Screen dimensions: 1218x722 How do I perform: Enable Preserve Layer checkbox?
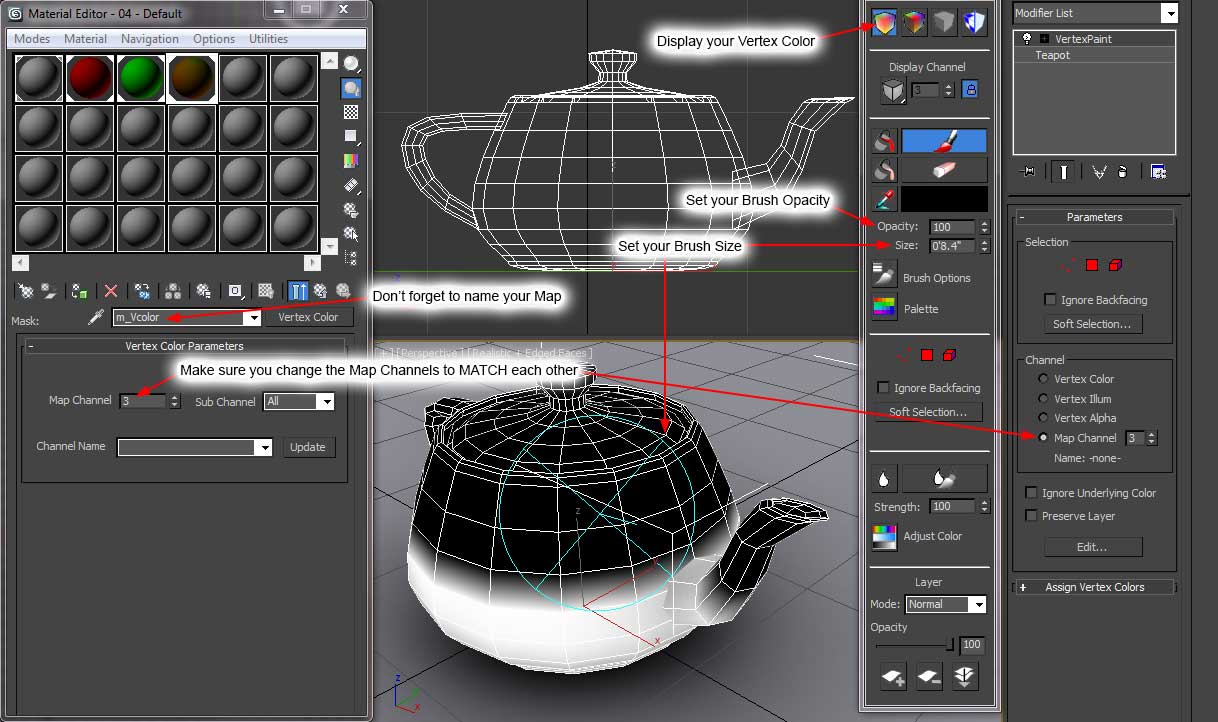1031,516
